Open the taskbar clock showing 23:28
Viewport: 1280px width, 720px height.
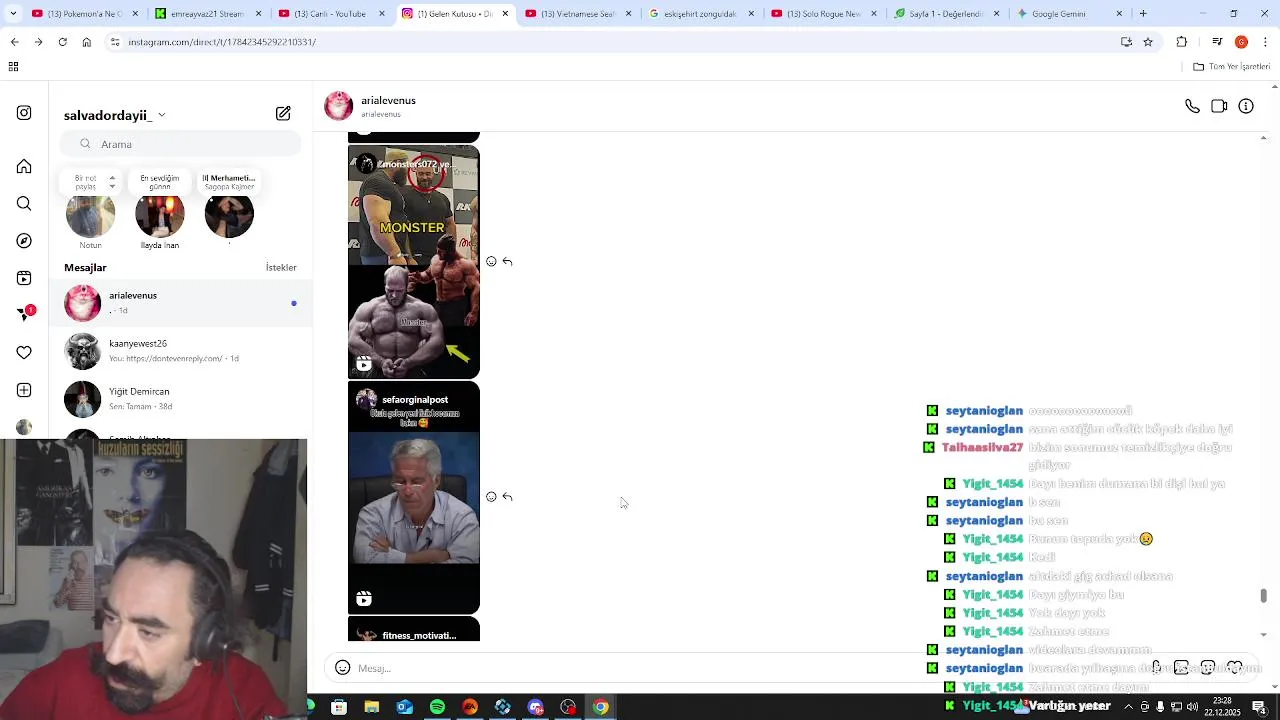1222,706
